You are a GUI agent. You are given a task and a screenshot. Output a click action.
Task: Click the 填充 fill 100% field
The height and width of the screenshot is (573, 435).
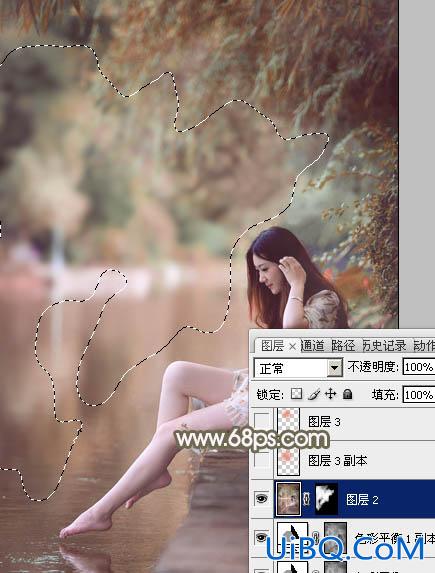[x=419, y=395]
